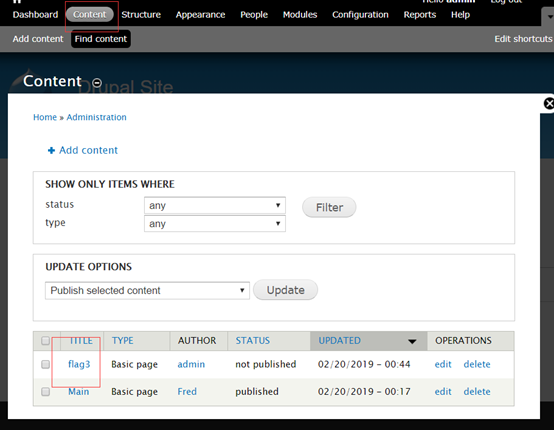Toggle the toolbar drawer arrow at right
The width and height of the screenshot is (554, 430).
pos(549,17)
